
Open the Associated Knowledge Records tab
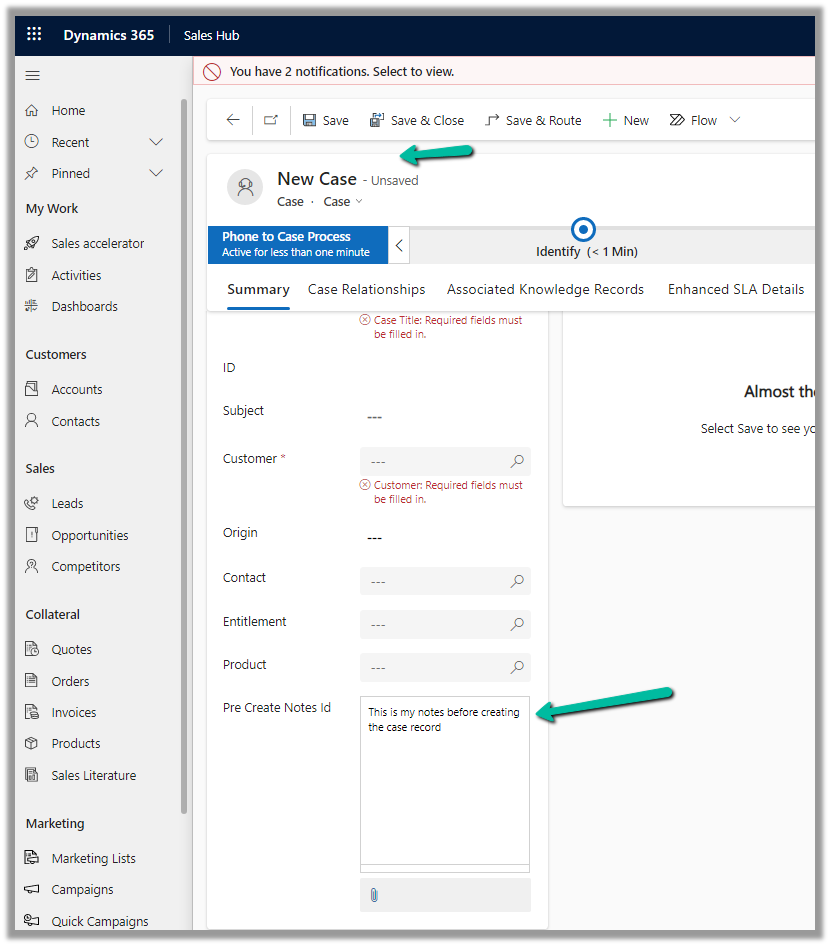(545, 289)
